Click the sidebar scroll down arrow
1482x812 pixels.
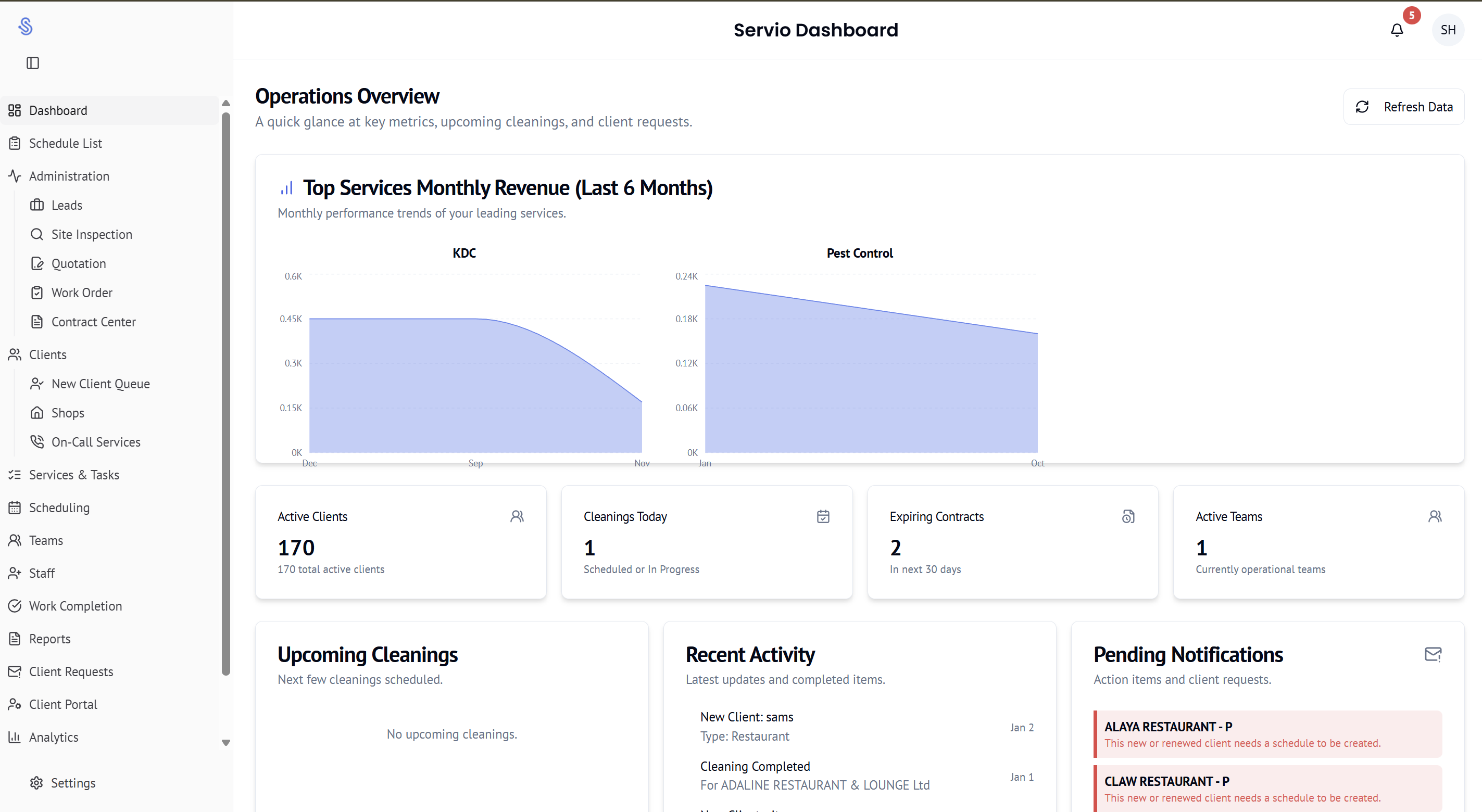tap(225, 742)
